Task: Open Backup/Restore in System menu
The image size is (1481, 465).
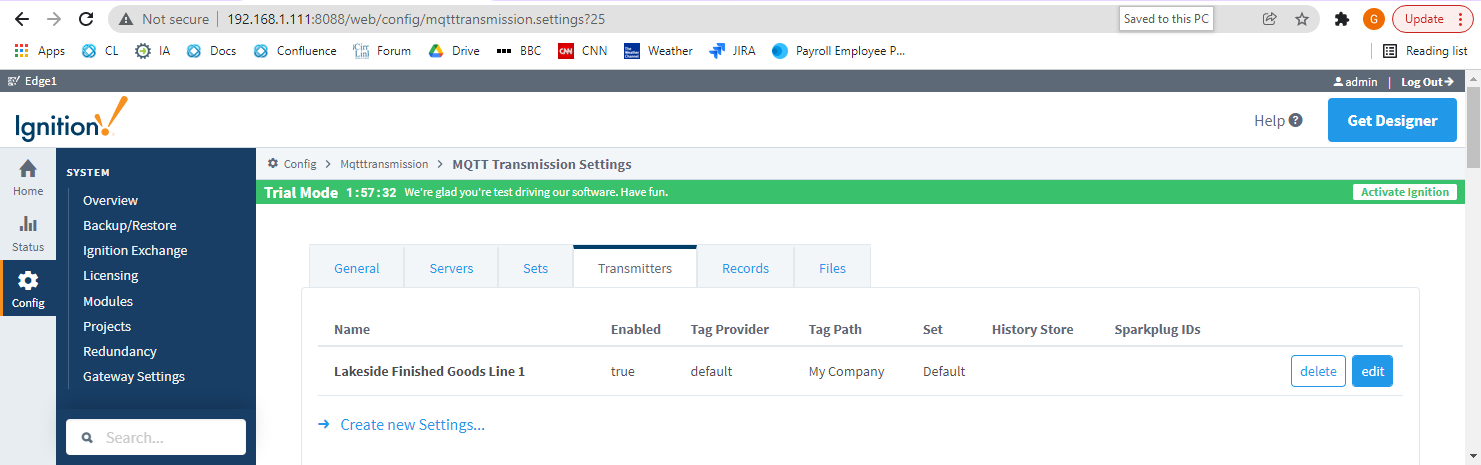Action: click(129, 225)
